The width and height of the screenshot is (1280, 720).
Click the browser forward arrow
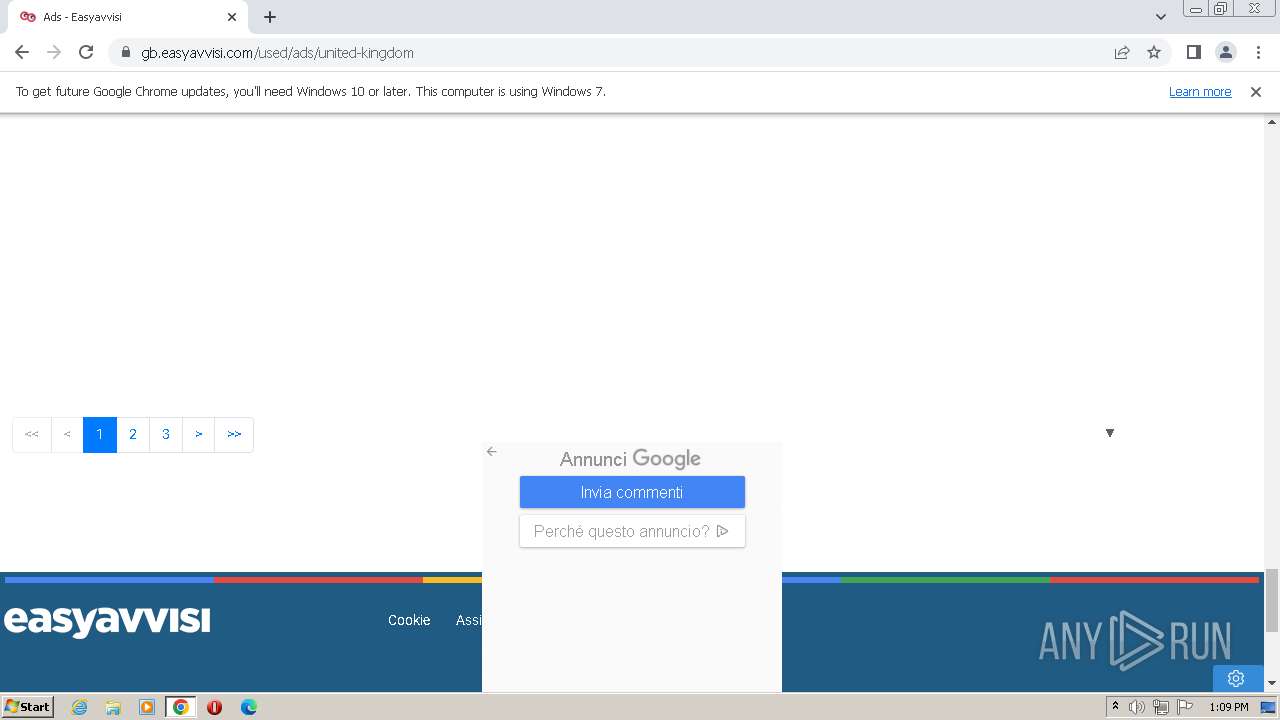pyautogui.click(x=54, y=52)
